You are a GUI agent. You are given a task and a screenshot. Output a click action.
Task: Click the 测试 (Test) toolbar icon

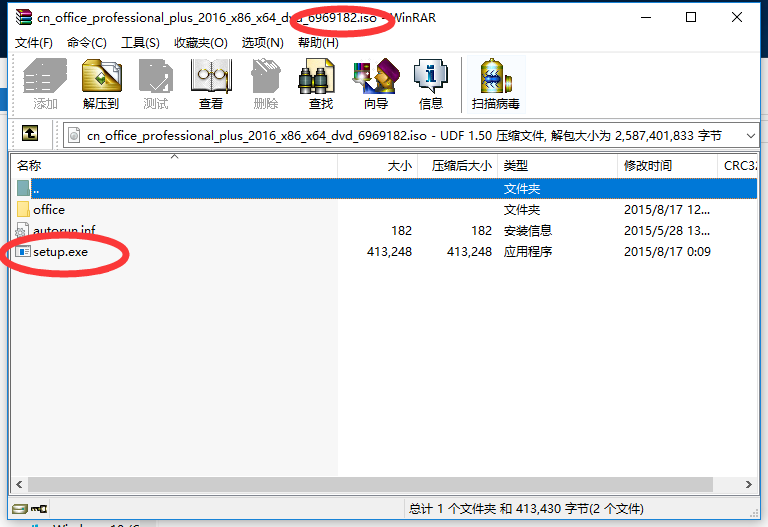(x=156, y=83)
